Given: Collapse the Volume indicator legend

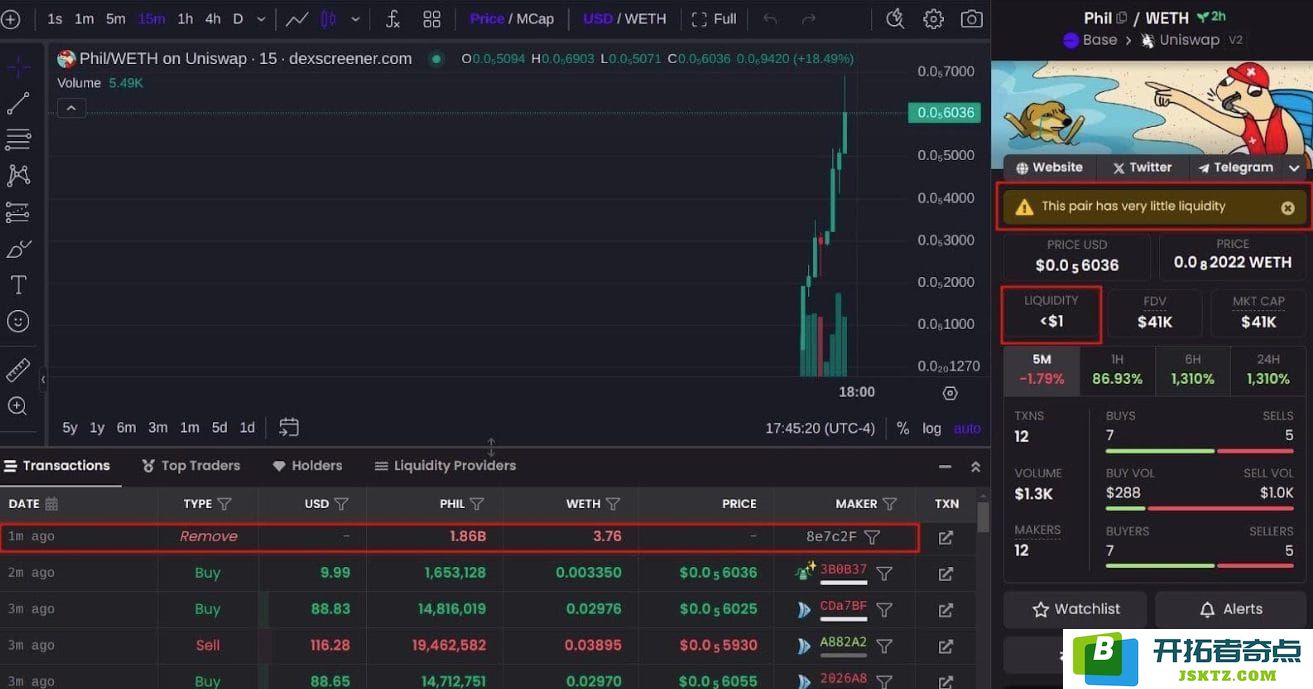Looking at the screenshot, I should click(71, 108).
